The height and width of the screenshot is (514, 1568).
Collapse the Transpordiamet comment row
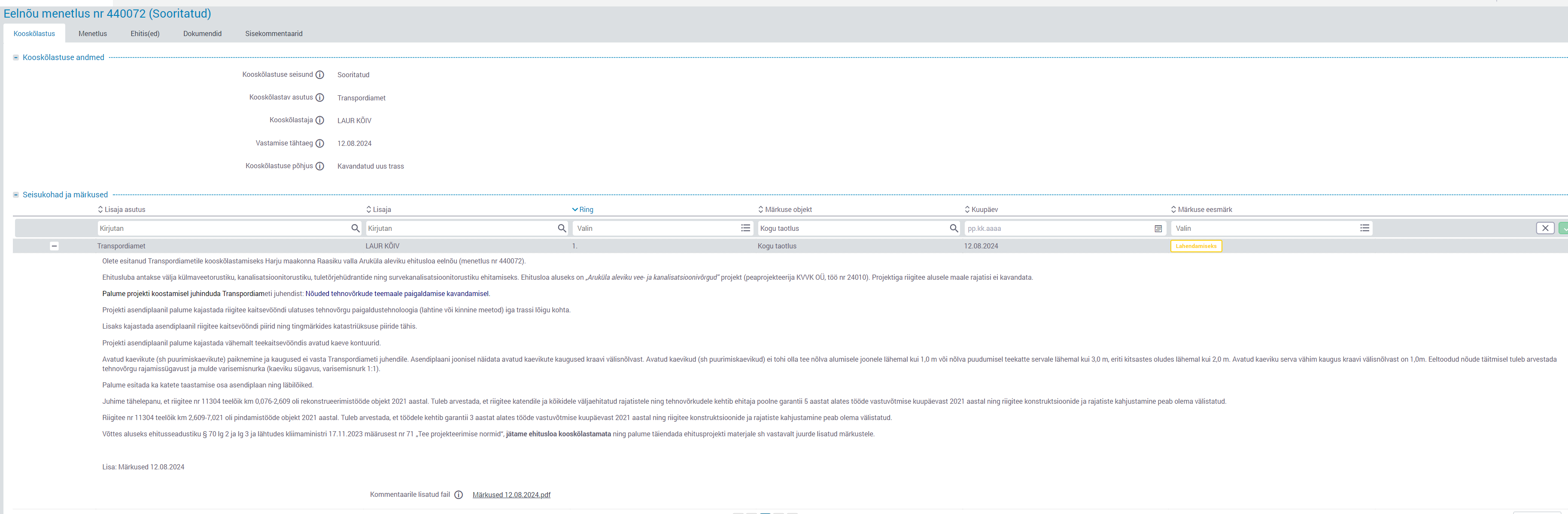[54, 246]
